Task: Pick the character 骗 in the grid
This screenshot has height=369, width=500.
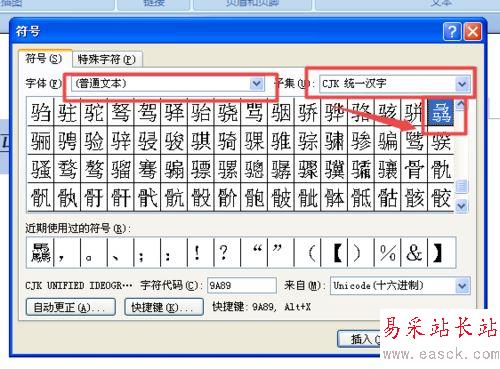Action: pyautogui.click(x=387, y=140)
